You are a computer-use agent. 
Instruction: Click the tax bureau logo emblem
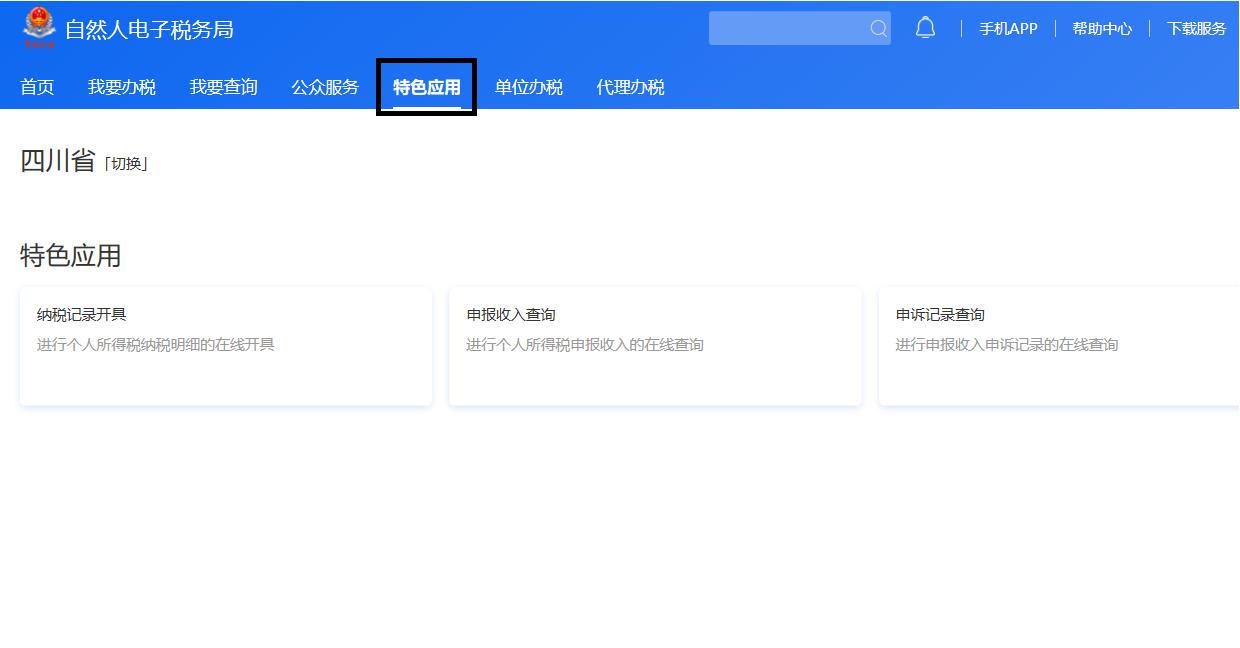[38, 26]
